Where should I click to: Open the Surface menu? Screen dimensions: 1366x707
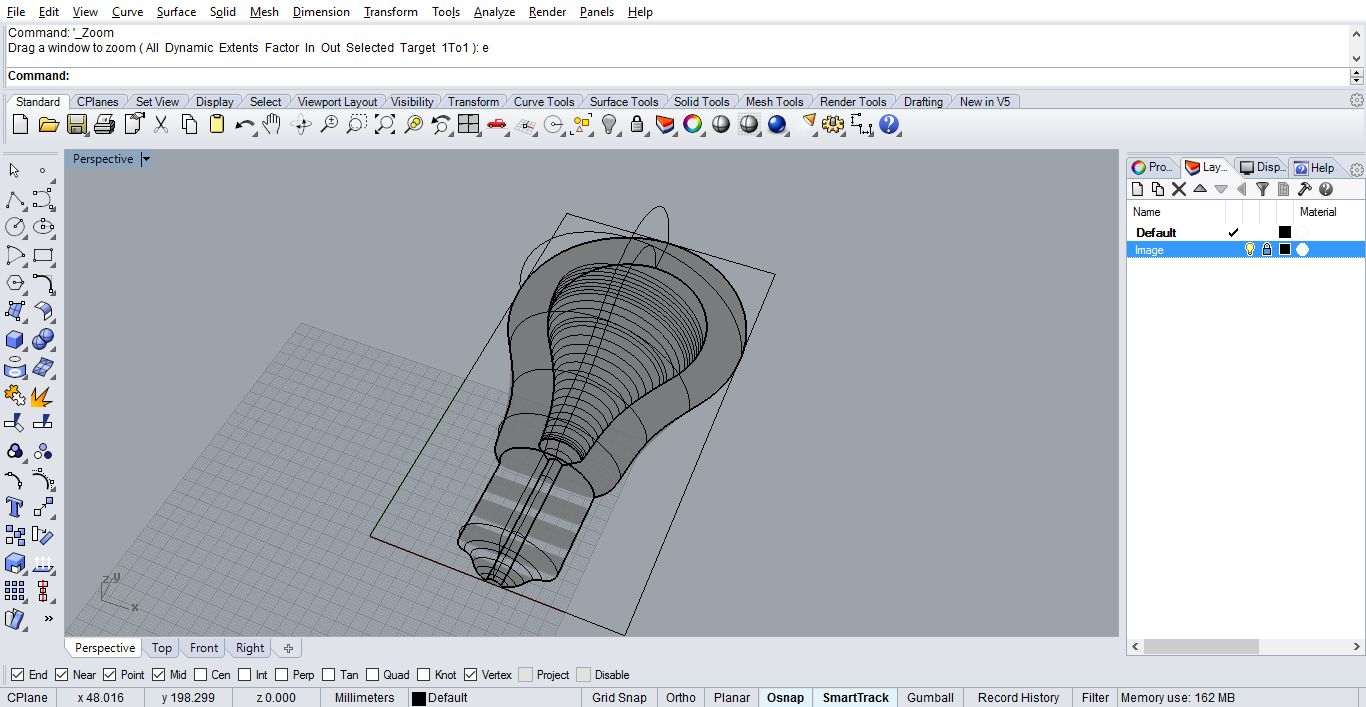click(176, 12)
